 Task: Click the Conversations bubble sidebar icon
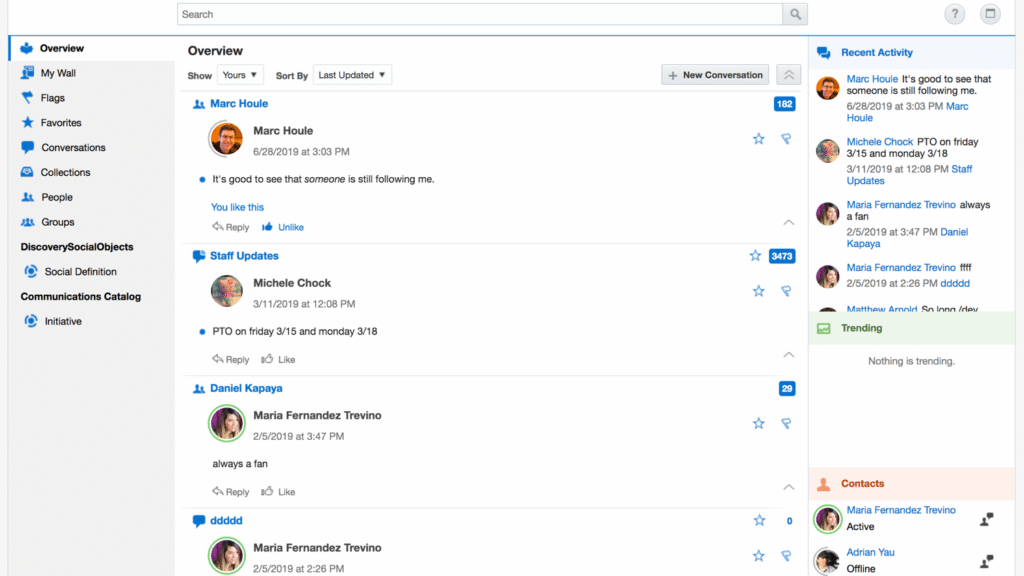[x=27, y=148]
